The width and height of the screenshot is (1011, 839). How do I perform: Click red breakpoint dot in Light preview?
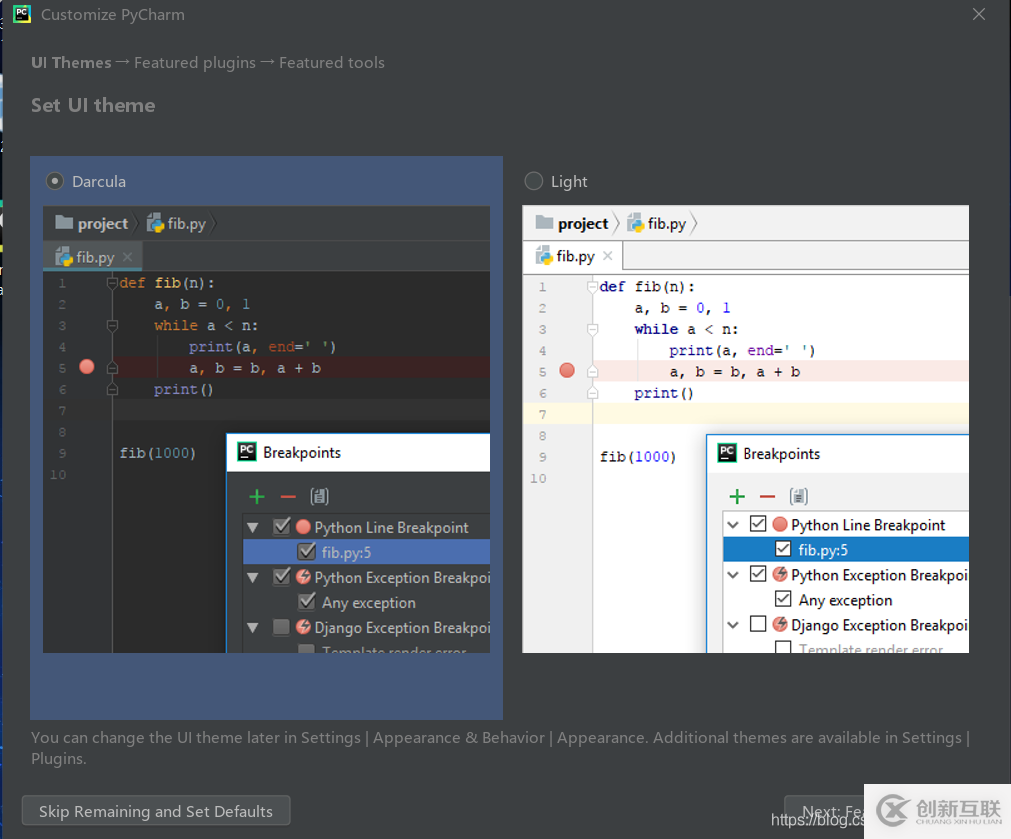567,371
